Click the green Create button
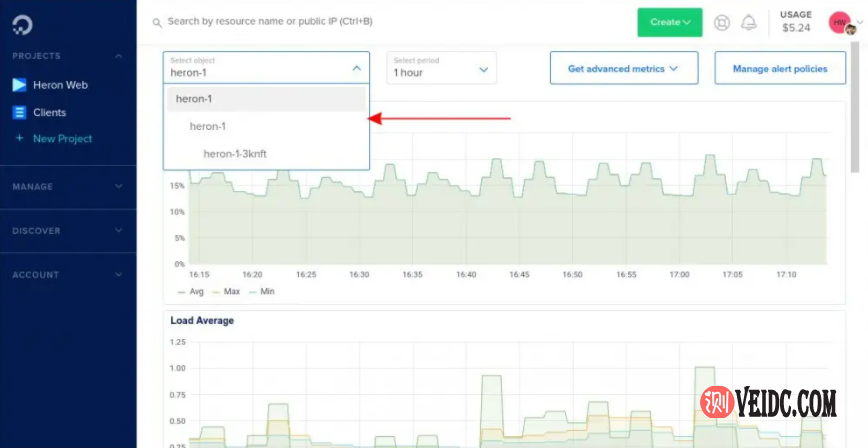 point(670,22)
